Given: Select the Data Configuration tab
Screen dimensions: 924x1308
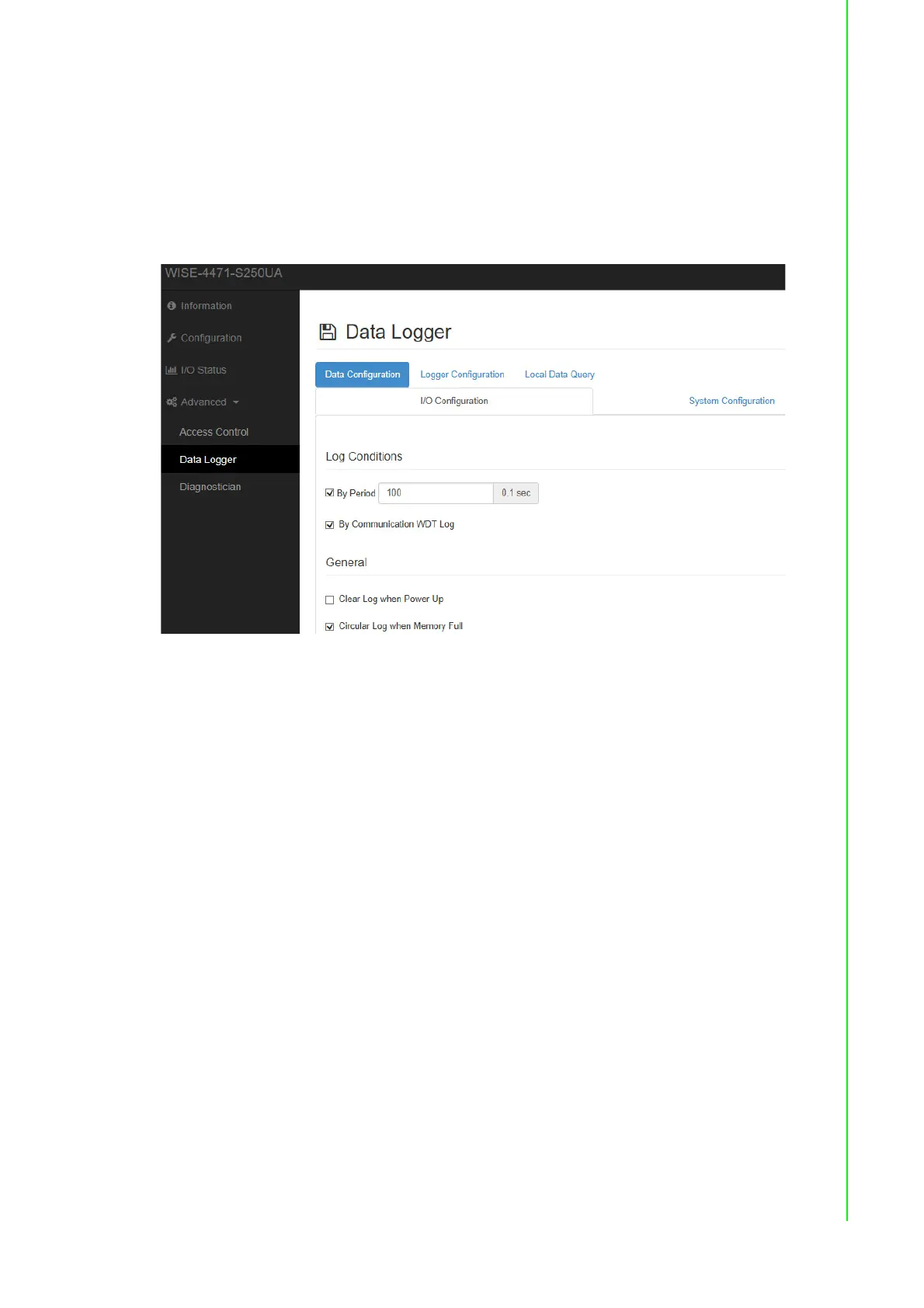Looking at the screenshot, I should (x=362, y=374).
